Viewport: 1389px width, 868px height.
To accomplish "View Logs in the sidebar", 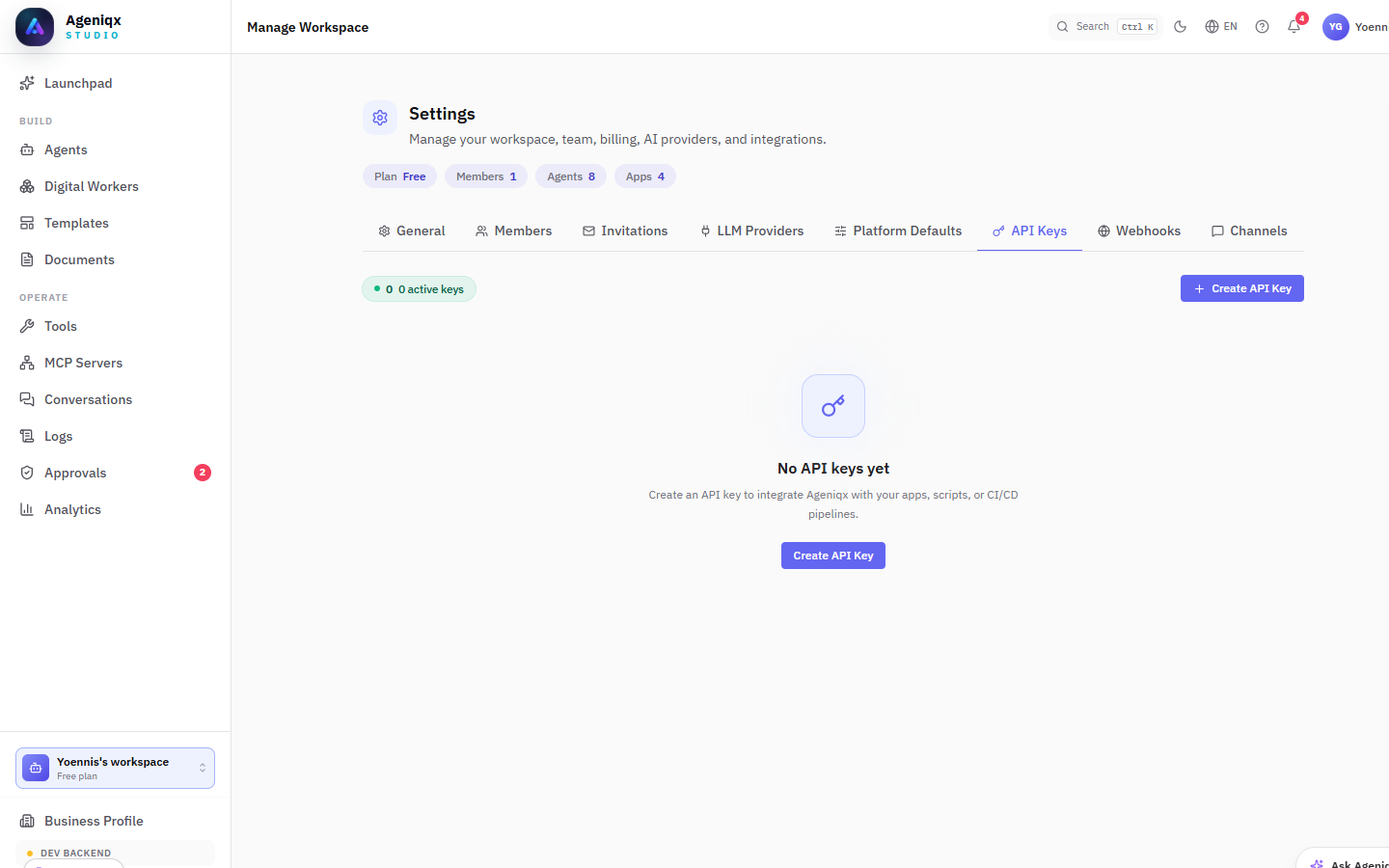I will [116, 436].
